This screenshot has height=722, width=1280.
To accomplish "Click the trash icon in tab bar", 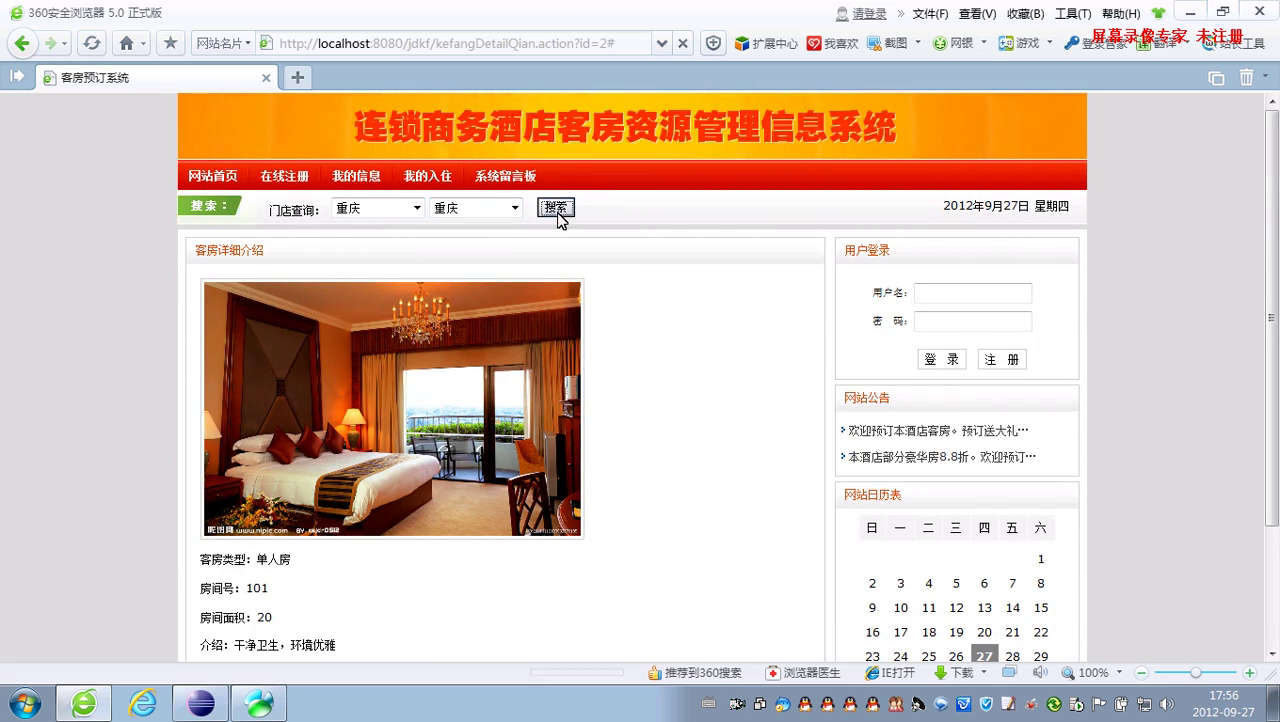I will [1246, 78].
